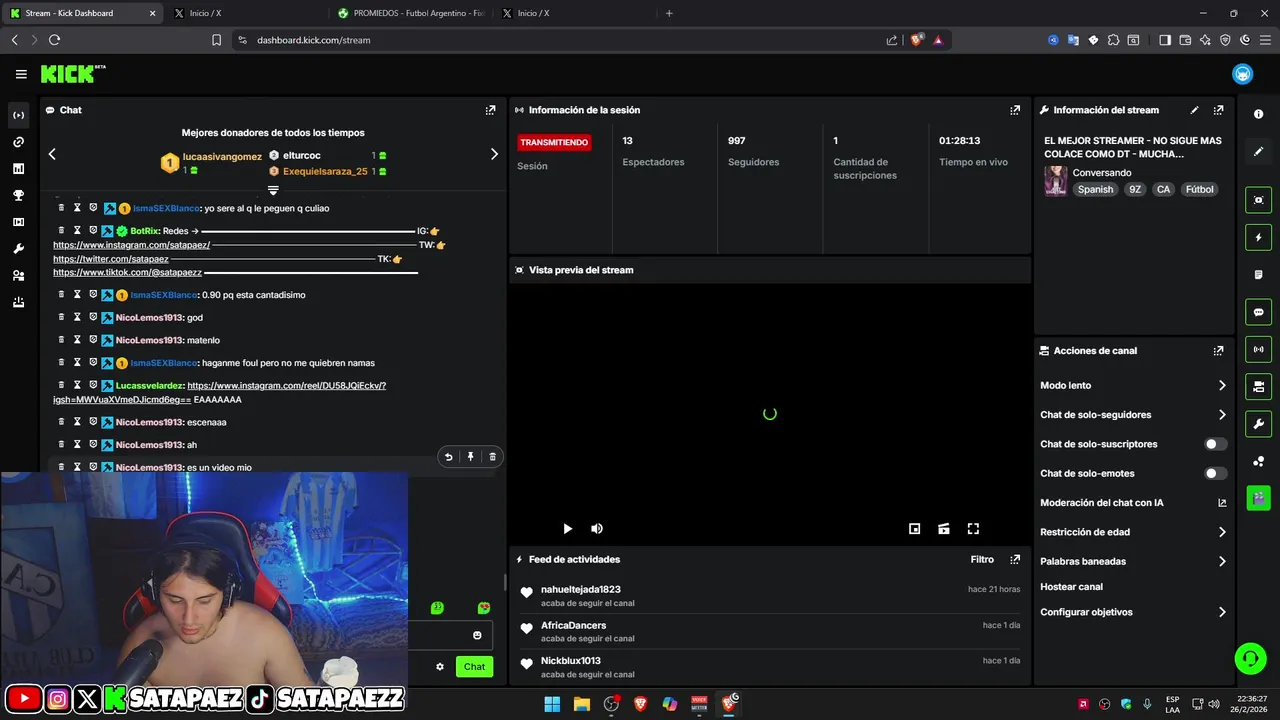Image resolution: width=1280 pixels, height=720 pixels.
Task: Play the stream preview
Action: pos(567,529)
